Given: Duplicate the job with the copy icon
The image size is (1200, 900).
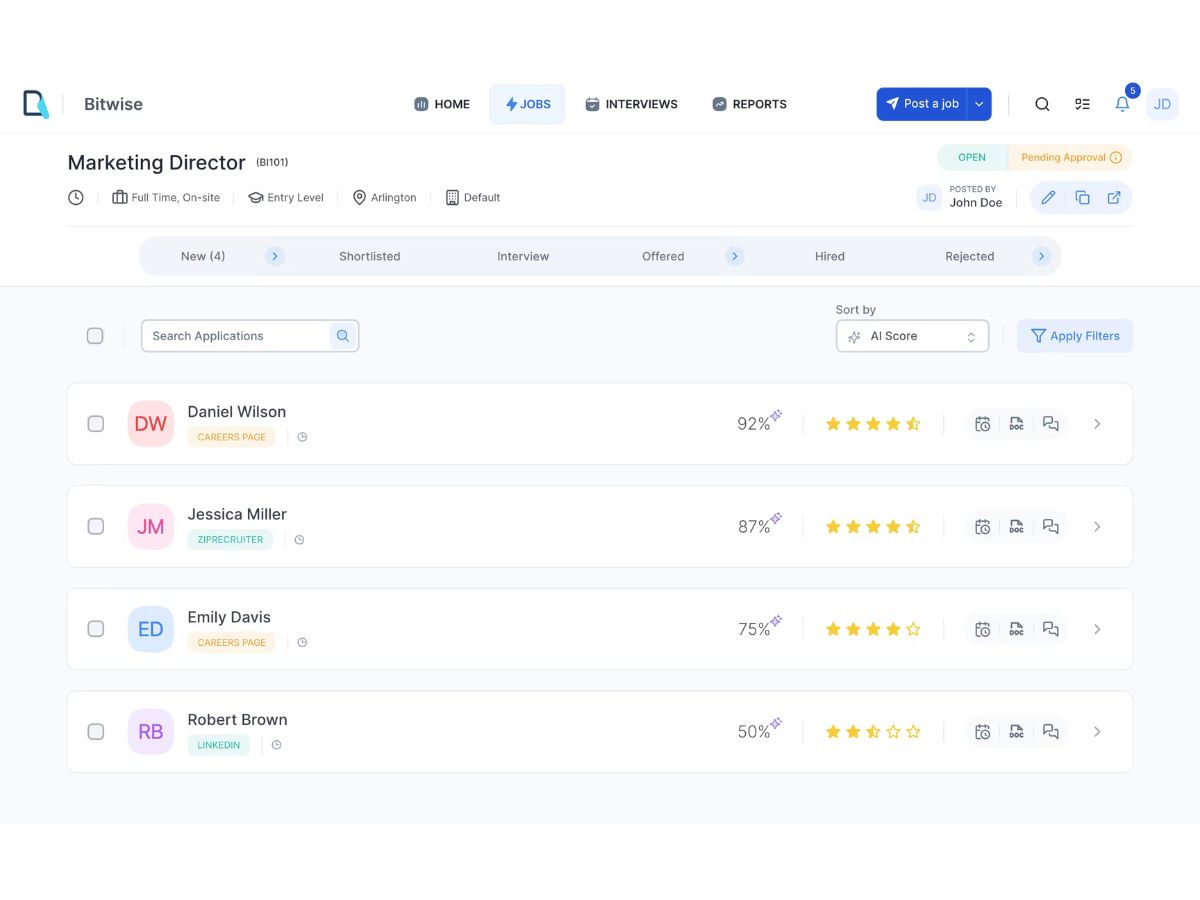Looking at the screenshot, I should pos(1082,198).
